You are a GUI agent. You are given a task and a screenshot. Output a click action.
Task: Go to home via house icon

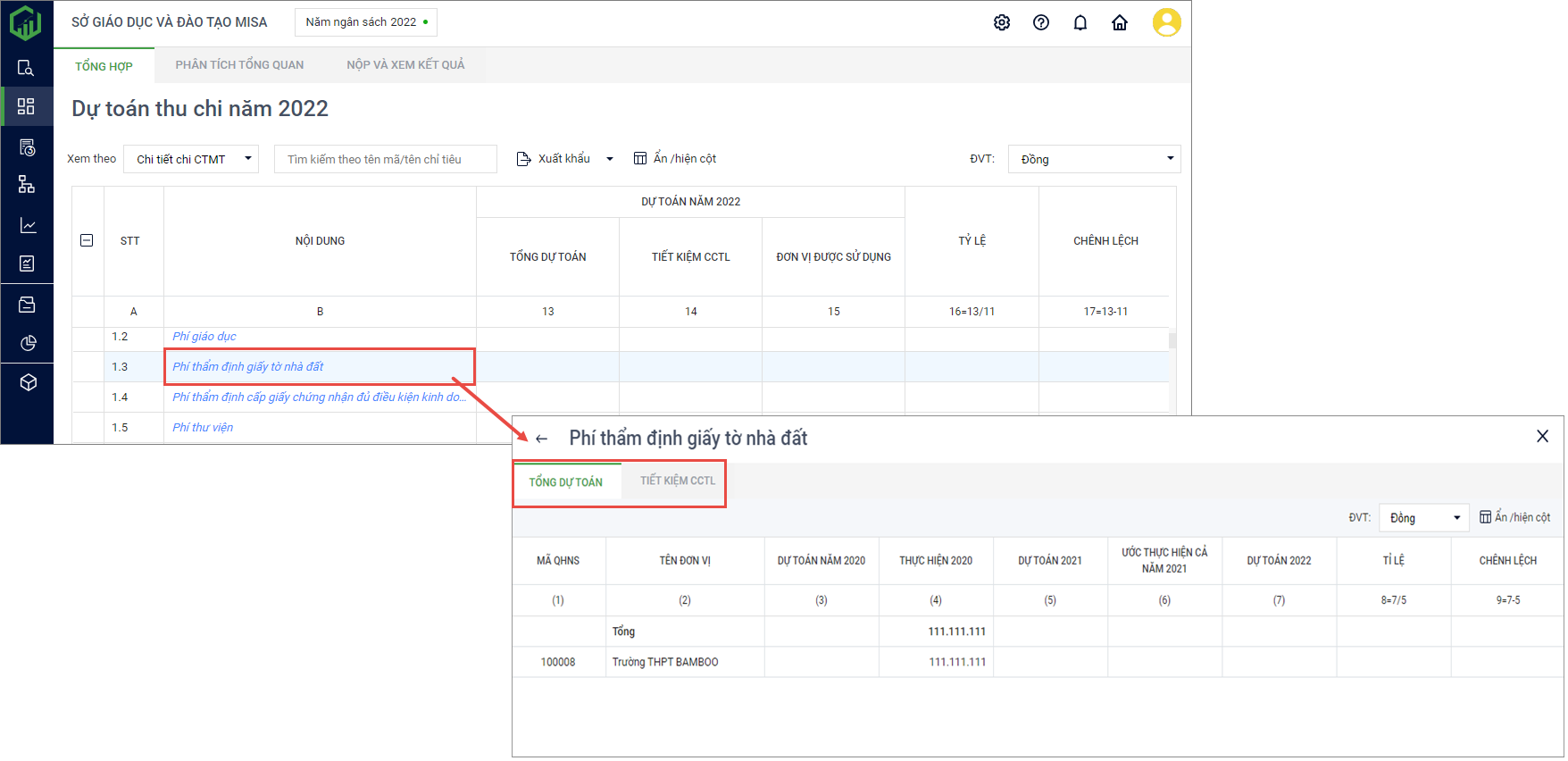1119,22
